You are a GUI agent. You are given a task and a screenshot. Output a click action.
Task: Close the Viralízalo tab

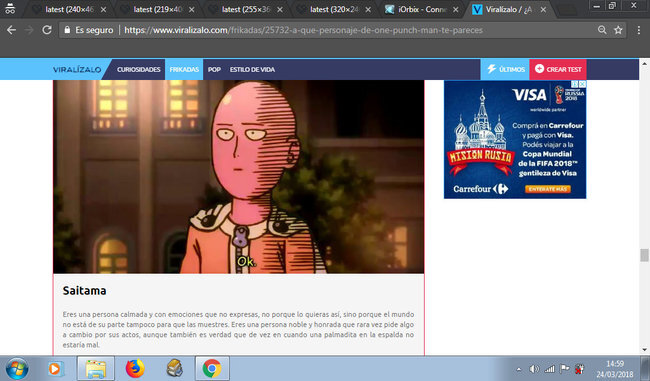(x=543, y=10)
